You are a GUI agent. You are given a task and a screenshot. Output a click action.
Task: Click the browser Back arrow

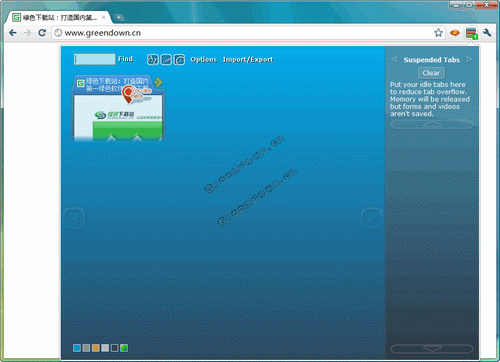pyautogui.click(x=13, y=33)
